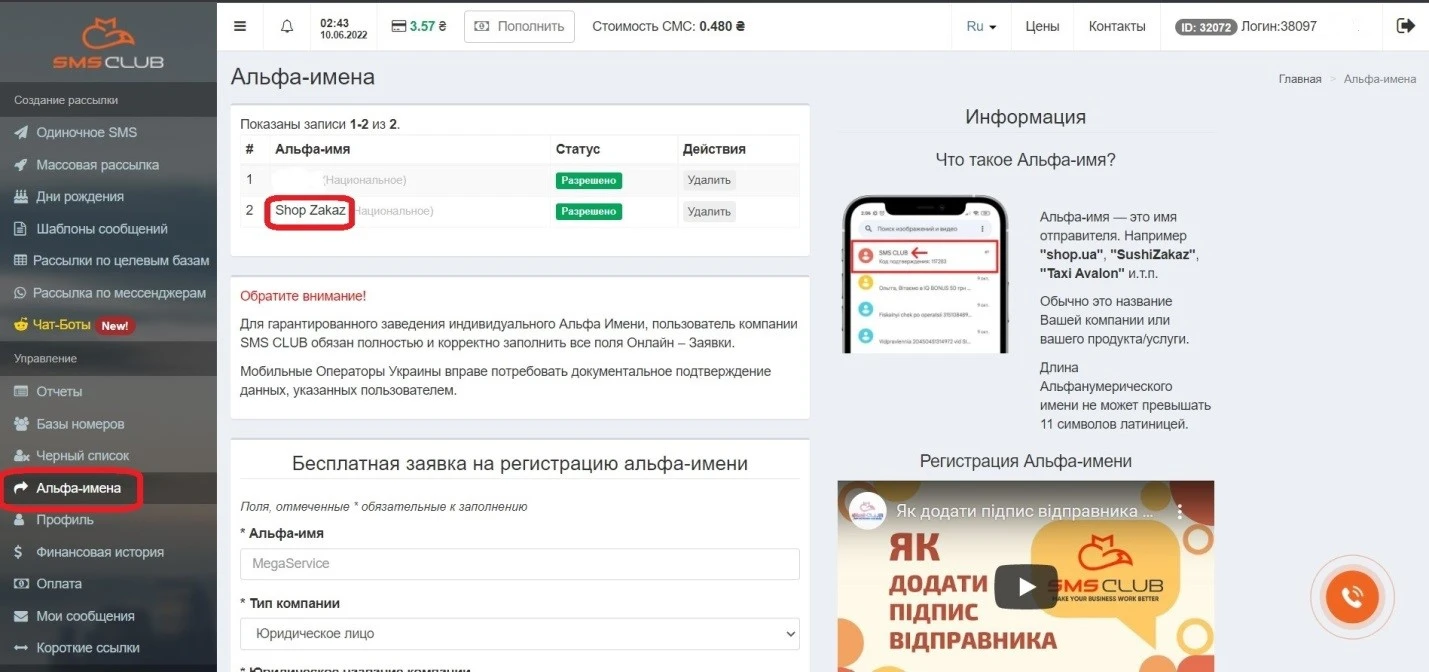Open notifications bell icon
1429x672 pixels.
point(287,27)
